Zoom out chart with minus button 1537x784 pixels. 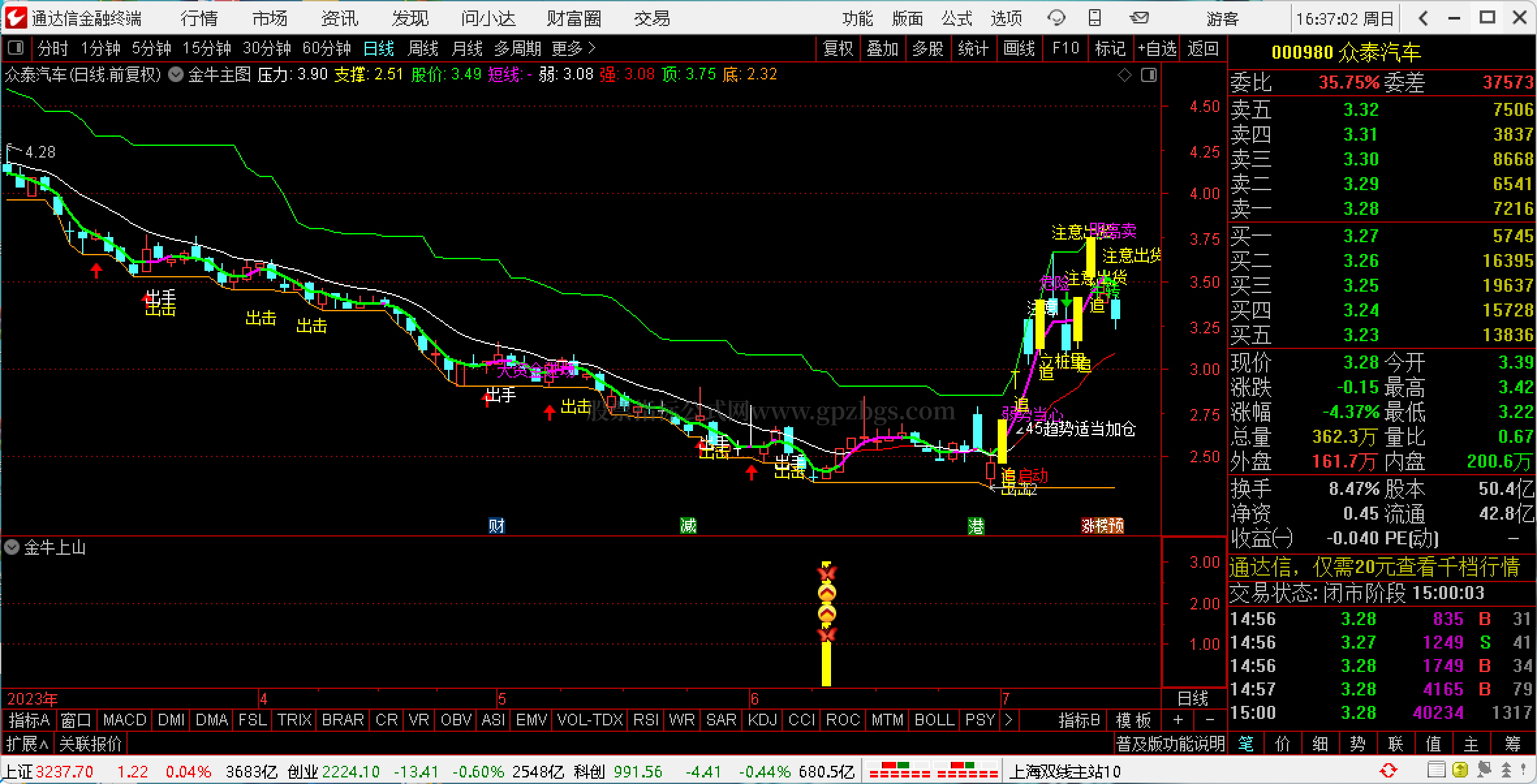pos(1209,720)
